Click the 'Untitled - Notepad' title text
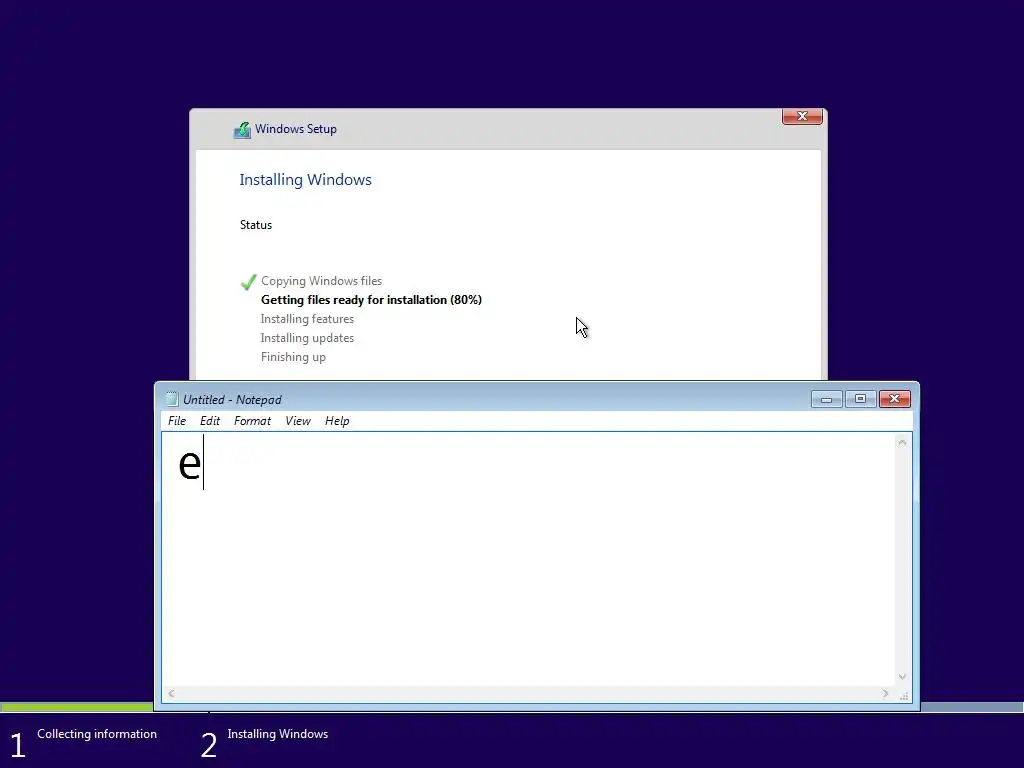Image resolution: width=1024 pixels, height=768 pixels. [x=232, y=400]
